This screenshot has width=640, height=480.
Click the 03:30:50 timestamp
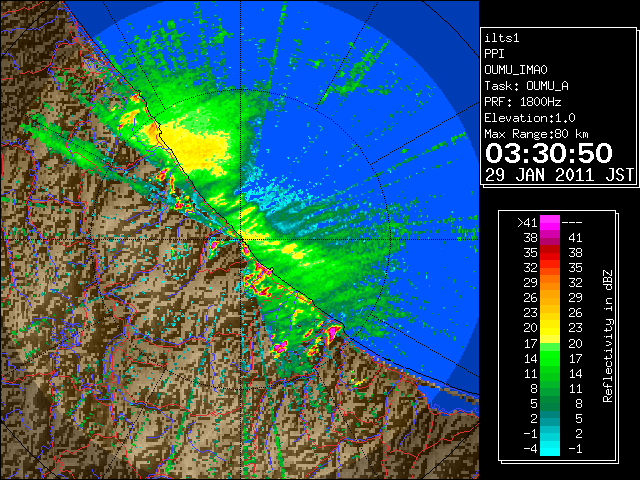point(549,153)
